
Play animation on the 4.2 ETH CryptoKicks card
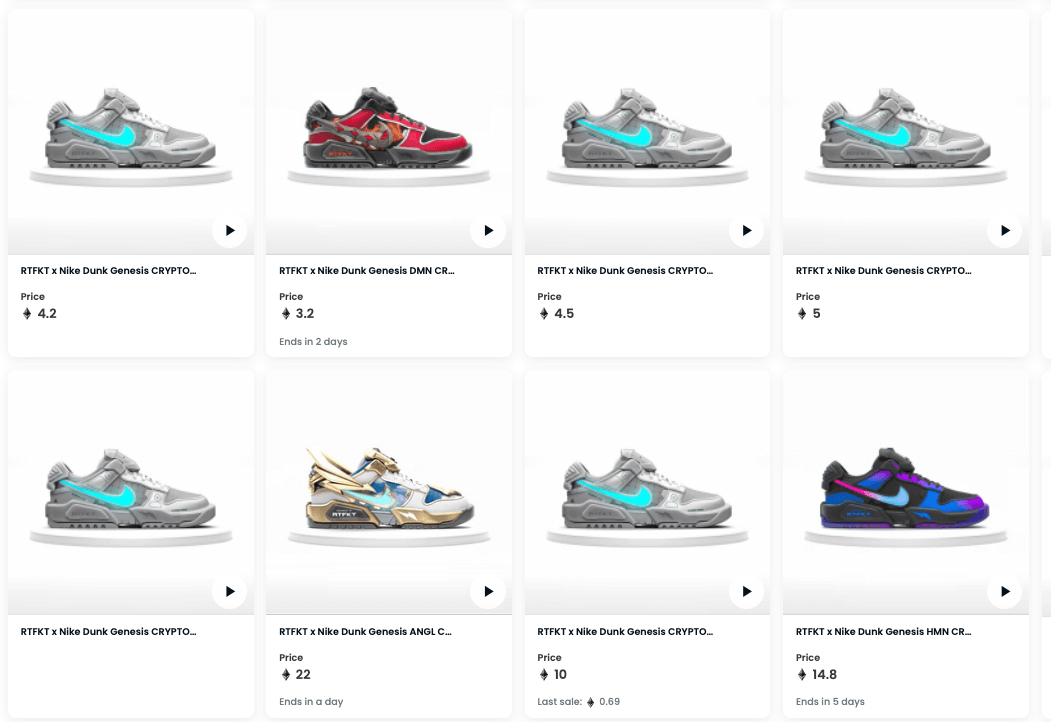230,231
